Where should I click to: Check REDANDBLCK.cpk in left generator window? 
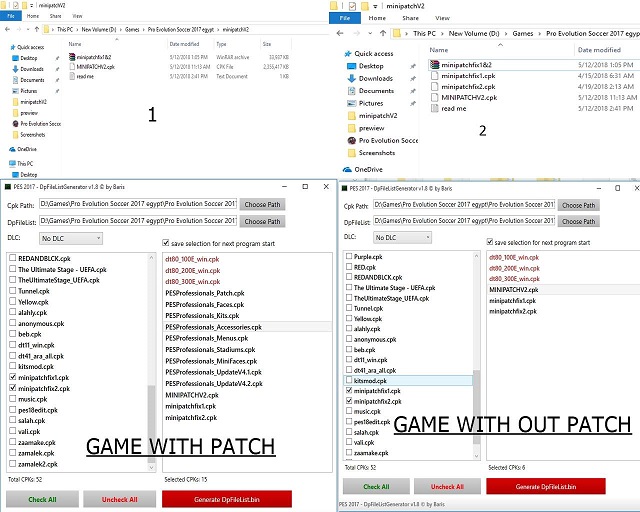click(x=13, y=258)
